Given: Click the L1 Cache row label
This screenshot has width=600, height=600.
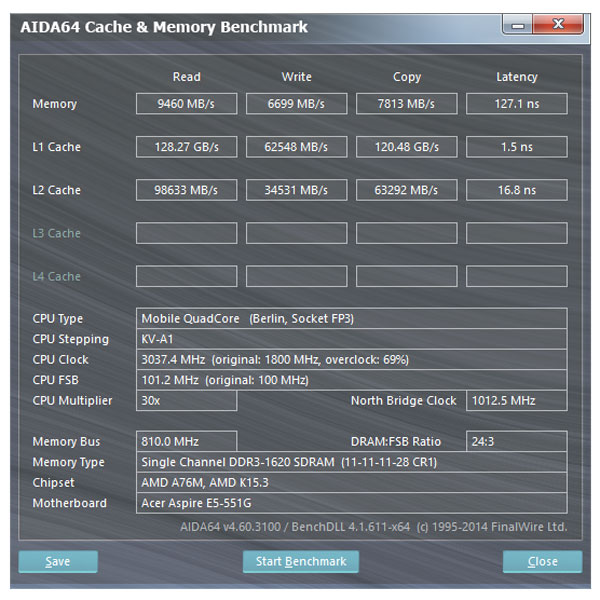Looking at the screenshot, I should coord(56,147).
